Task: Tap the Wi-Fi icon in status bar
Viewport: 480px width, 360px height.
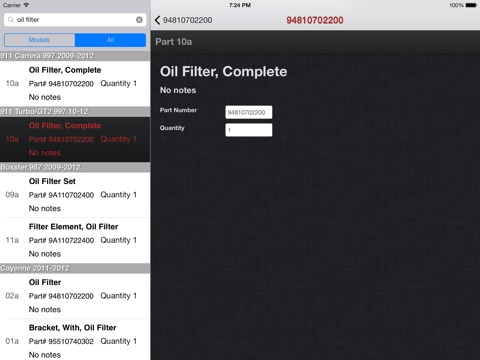Action: click(x=26, y=5)
